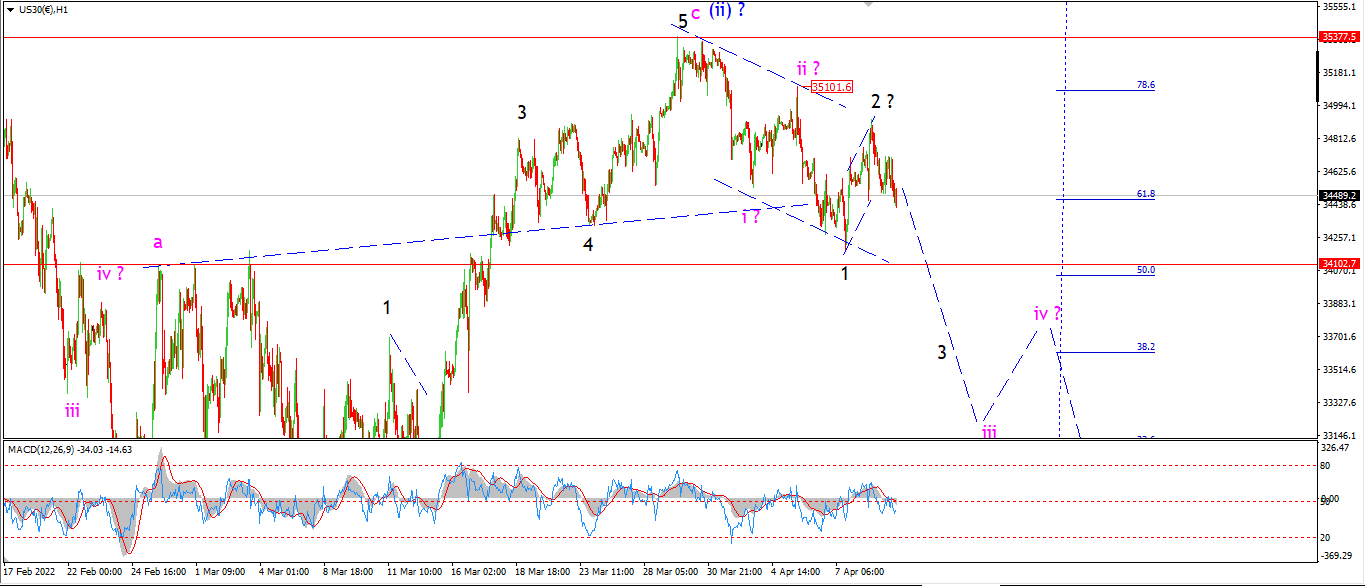The image size is (1365, 586).
Task: Select the '2 ?' black wave label
Action: 882,101
